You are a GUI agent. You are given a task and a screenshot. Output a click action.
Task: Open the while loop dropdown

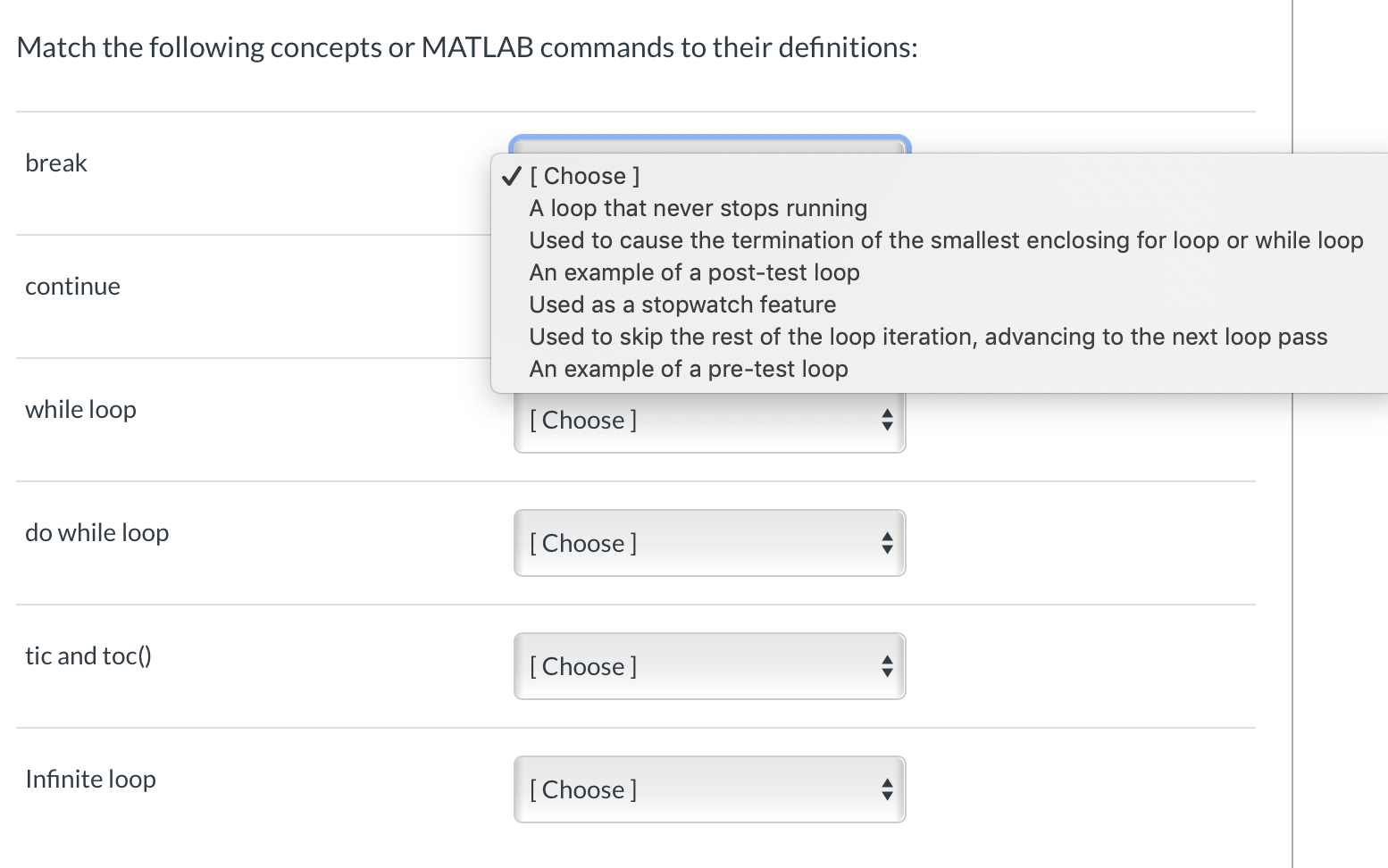click(710, 420)
